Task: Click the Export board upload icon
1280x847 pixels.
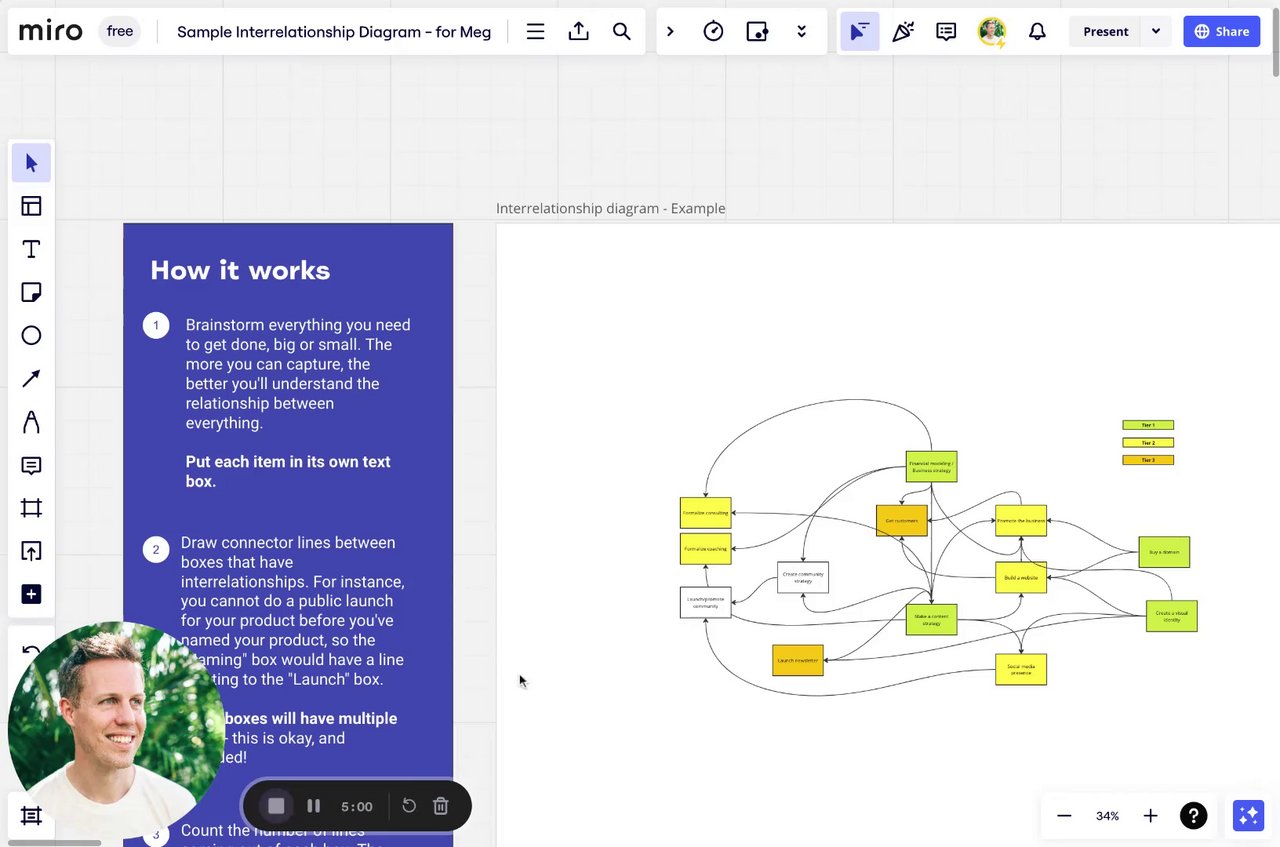Action: 578,32
